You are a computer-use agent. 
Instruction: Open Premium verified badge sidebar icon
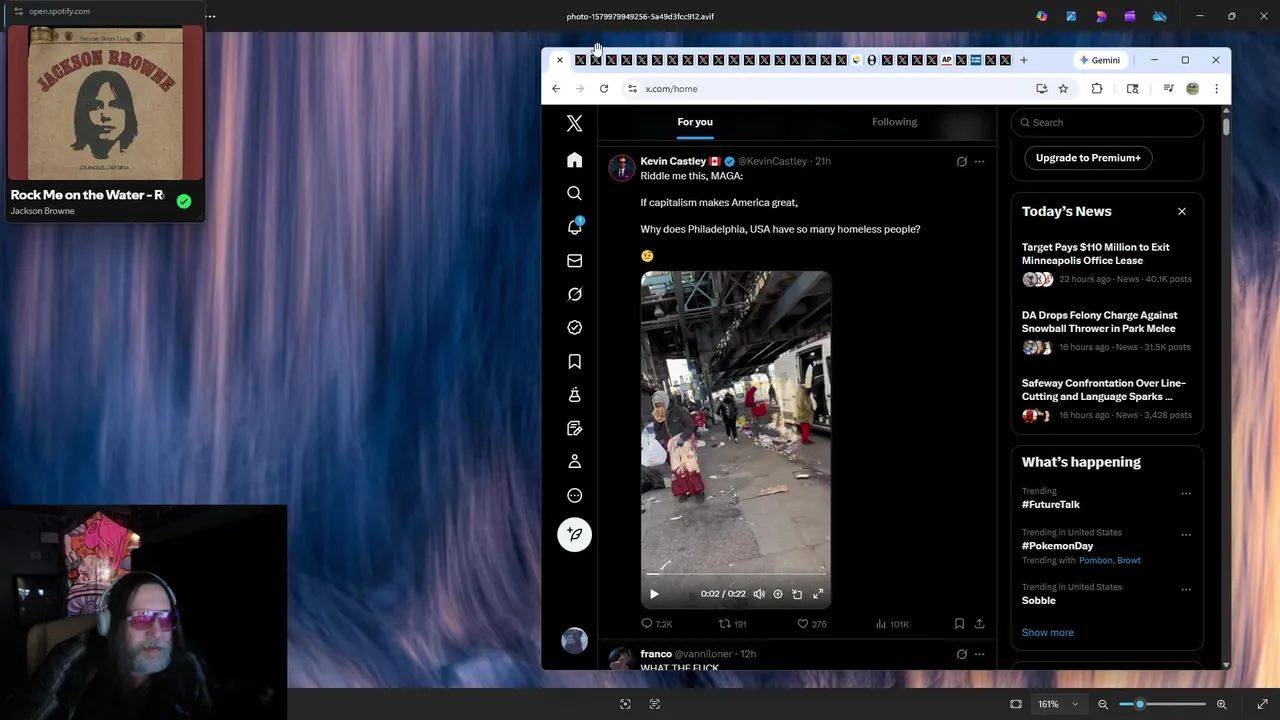tap(574, 327)
